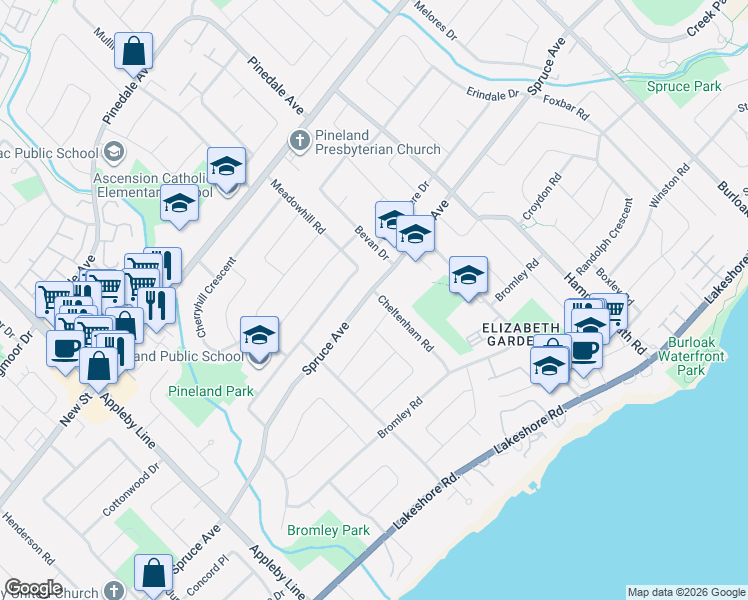Select the Erindale Dr street label
The height and width of the screenshot is (600, 748).
(493, 93)
